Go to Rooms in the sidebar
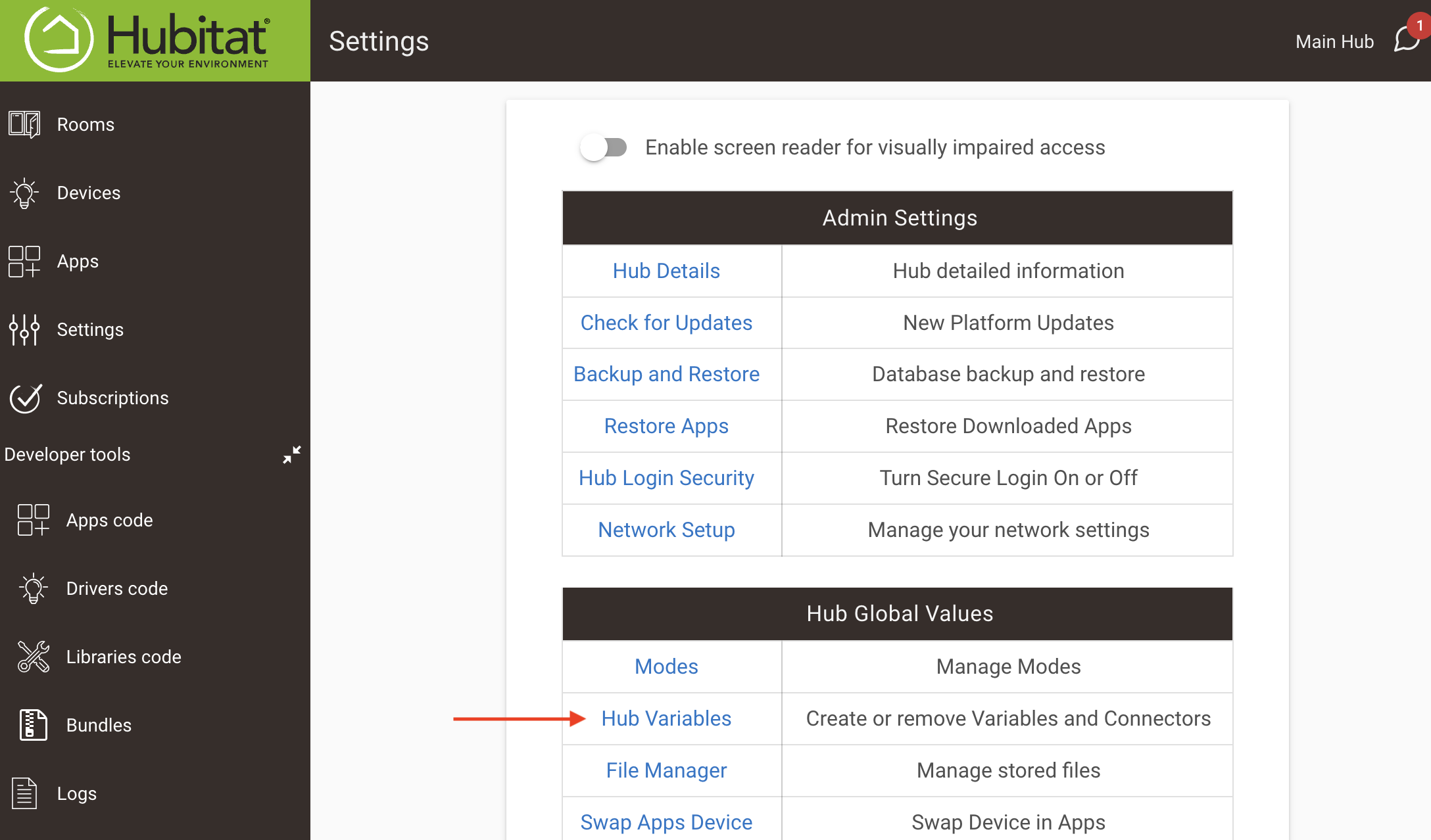This screenshot has width=1431, height=840. tap(85, 124)
